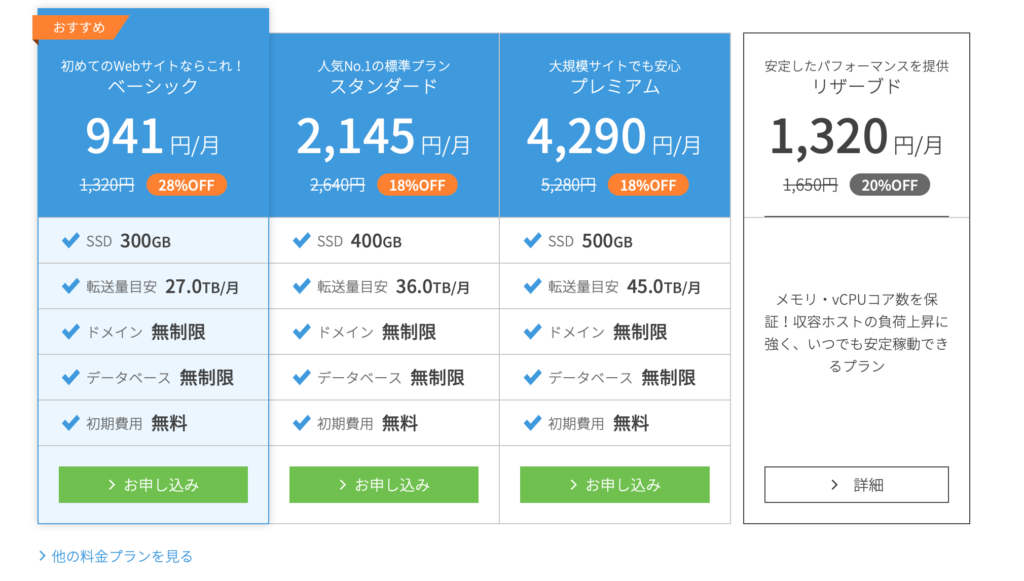The width and height of the screenshot is (1024, 581).
Task: Click the 18%OFF badge under スタンダード price
Action: (x=417, y=185)
